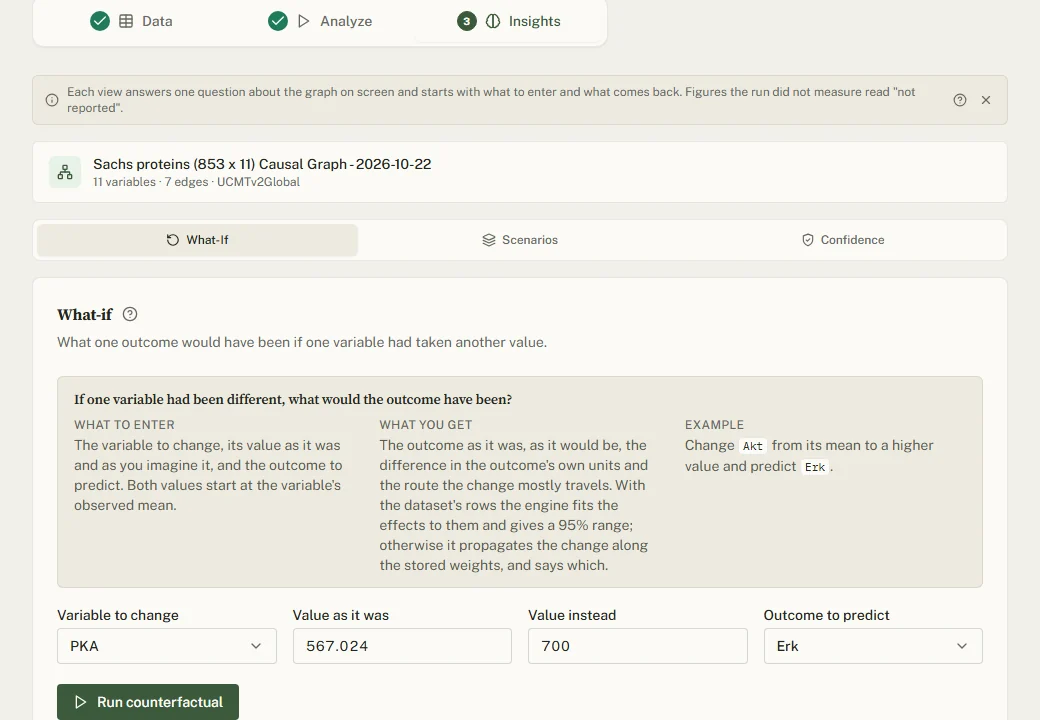Switch to the Confidence tab
This screenshot has height=720, width=1040.
tap(843, 240)
